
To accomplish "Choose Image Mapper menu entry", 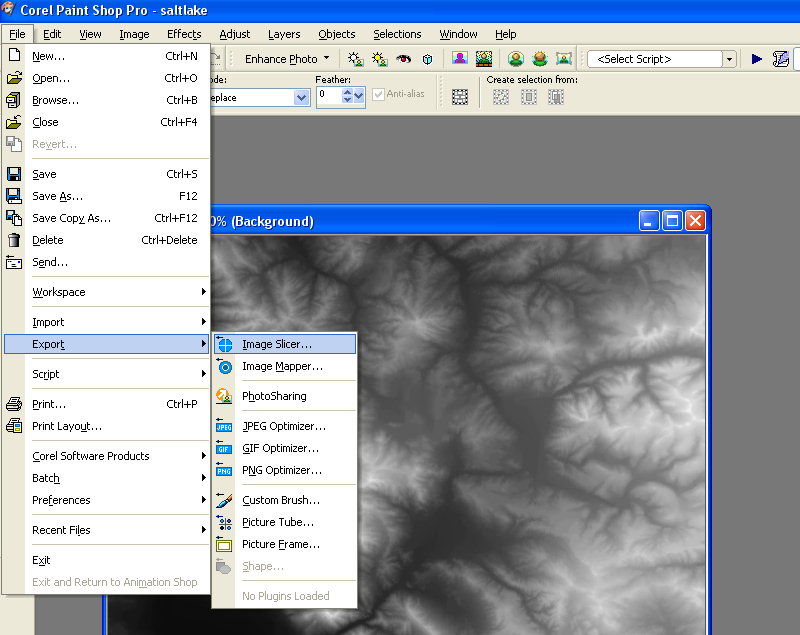I will tap(284, 366).
